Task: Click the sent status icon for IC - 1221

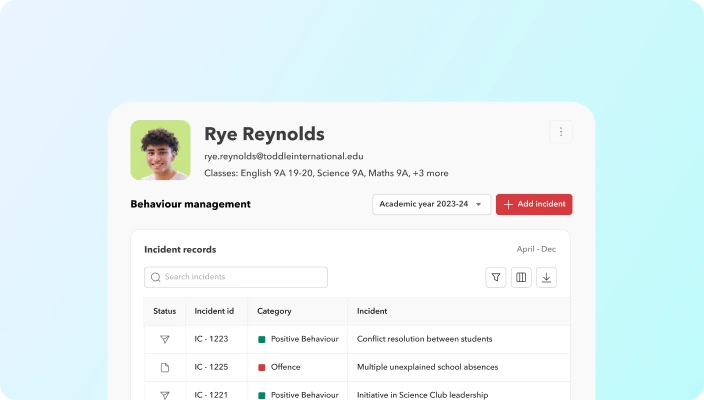Action: [165, 395]
